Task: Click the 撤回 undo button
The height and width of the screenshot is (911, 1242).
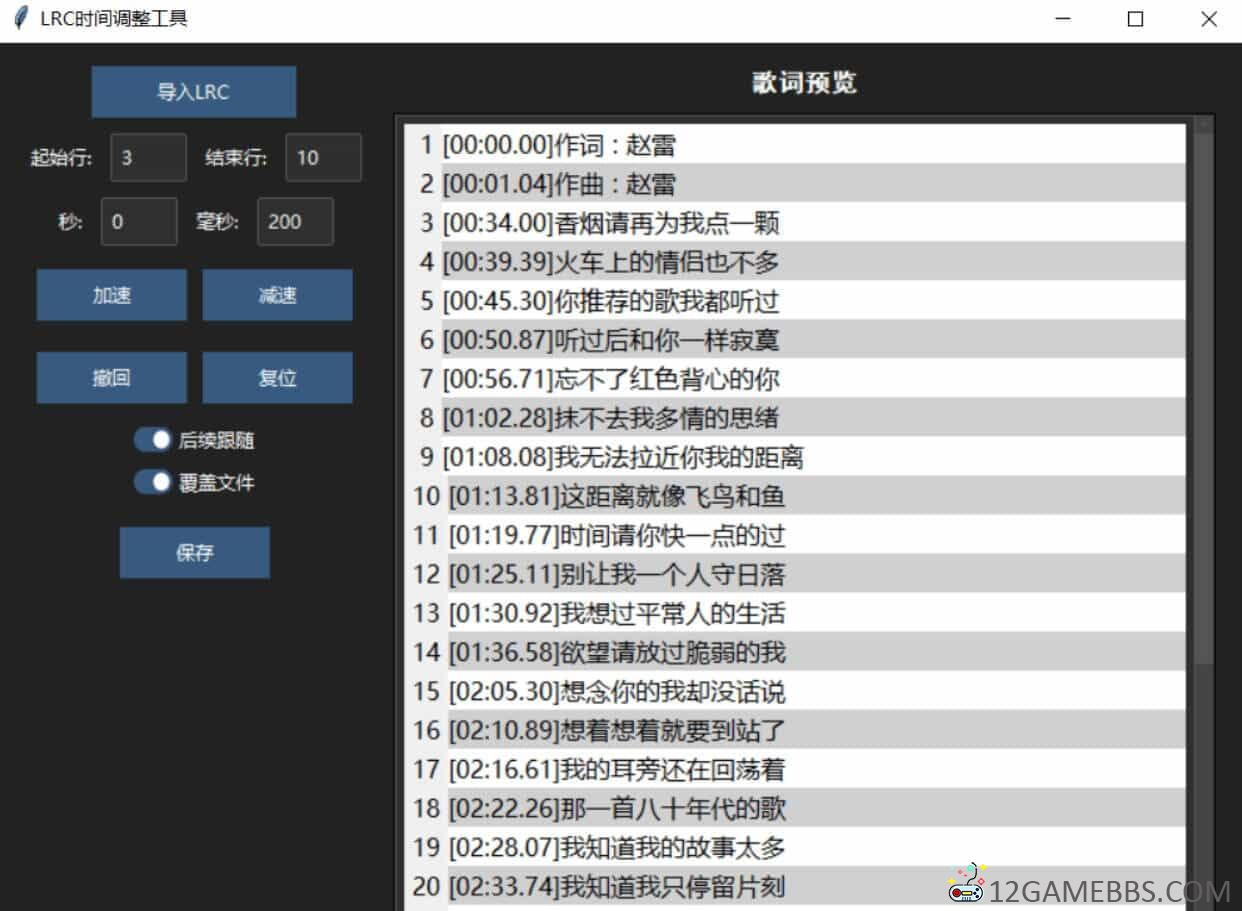Action: [x=111, y=378]
